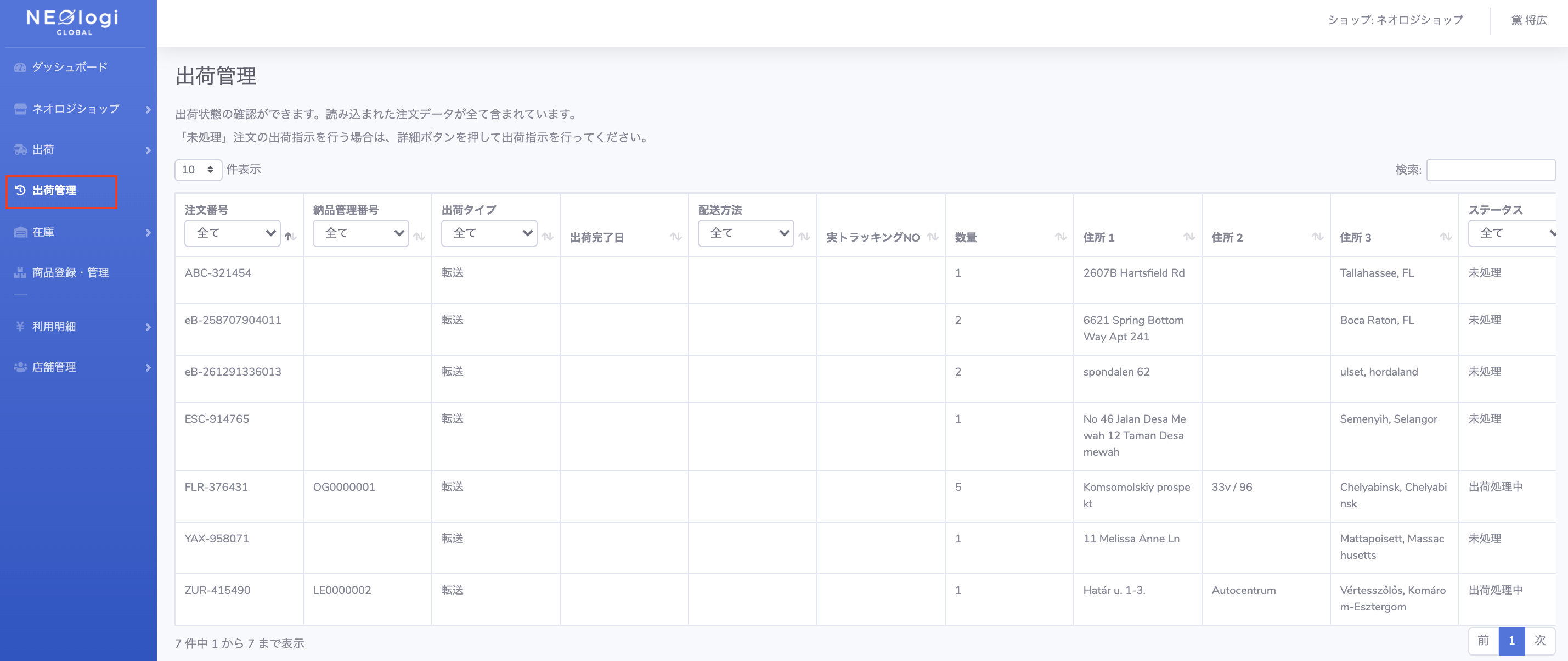Screen dimensions: 1568x661
Task: Click order number ABC-321454
Action: point(218,273)
